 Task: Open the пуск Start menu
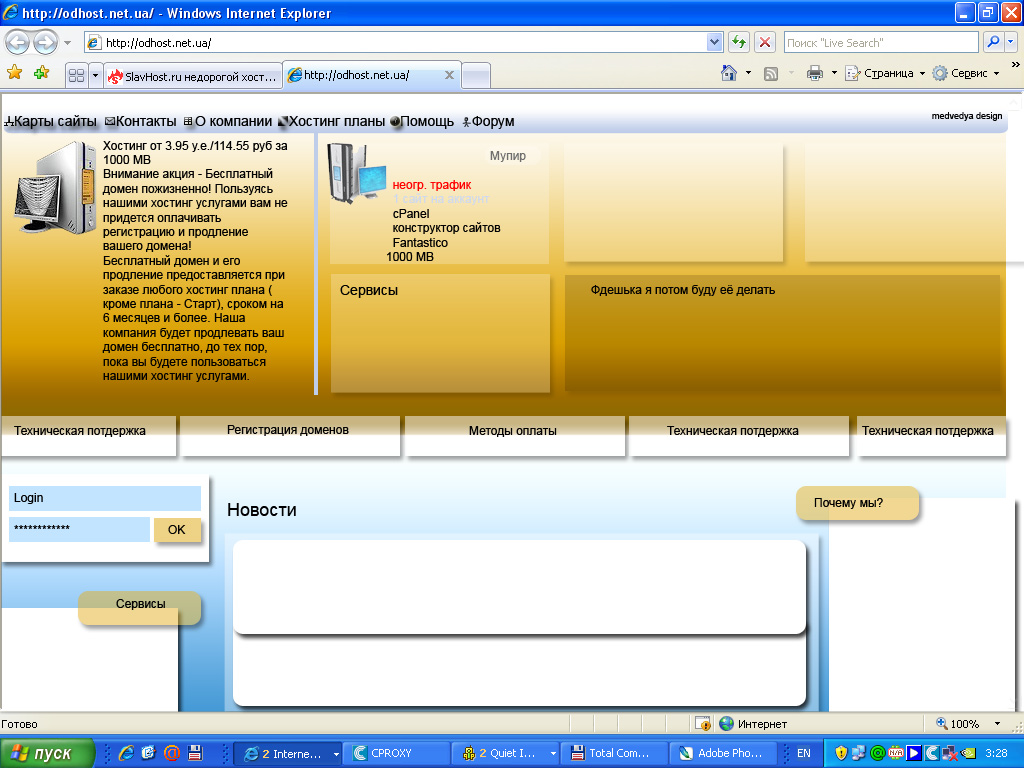tap(47, 753)
